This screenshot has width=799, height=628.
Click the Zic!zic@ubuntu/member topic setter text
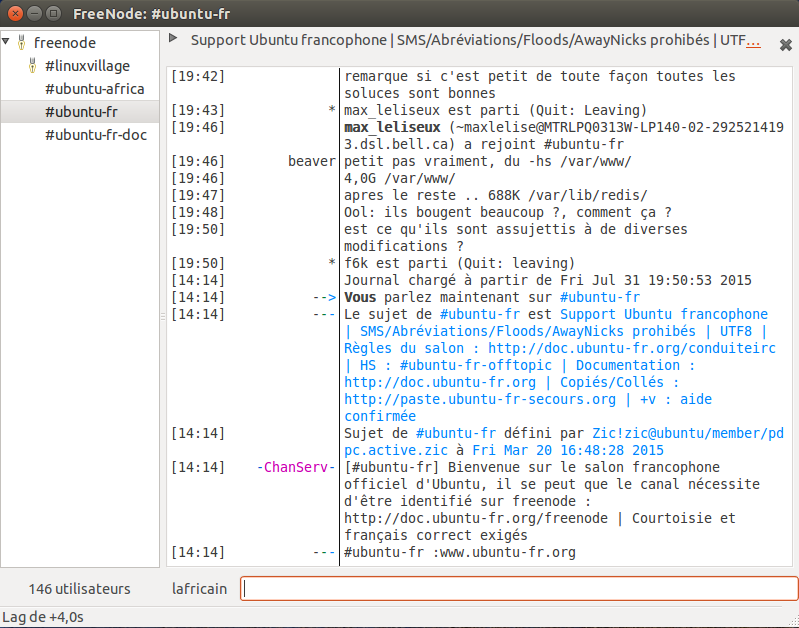[688, 433]
